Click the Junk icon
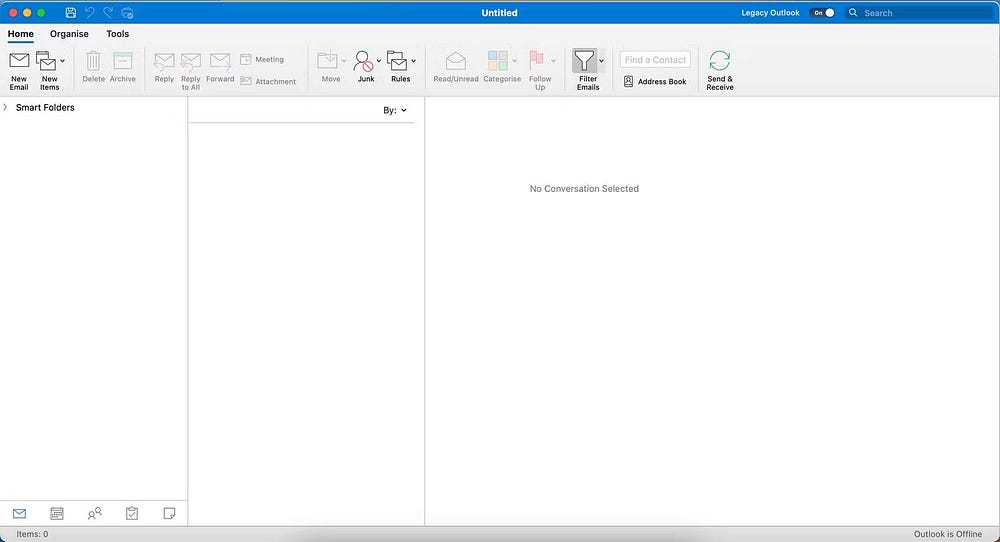 pyautogui.click(x=364, y=61)
